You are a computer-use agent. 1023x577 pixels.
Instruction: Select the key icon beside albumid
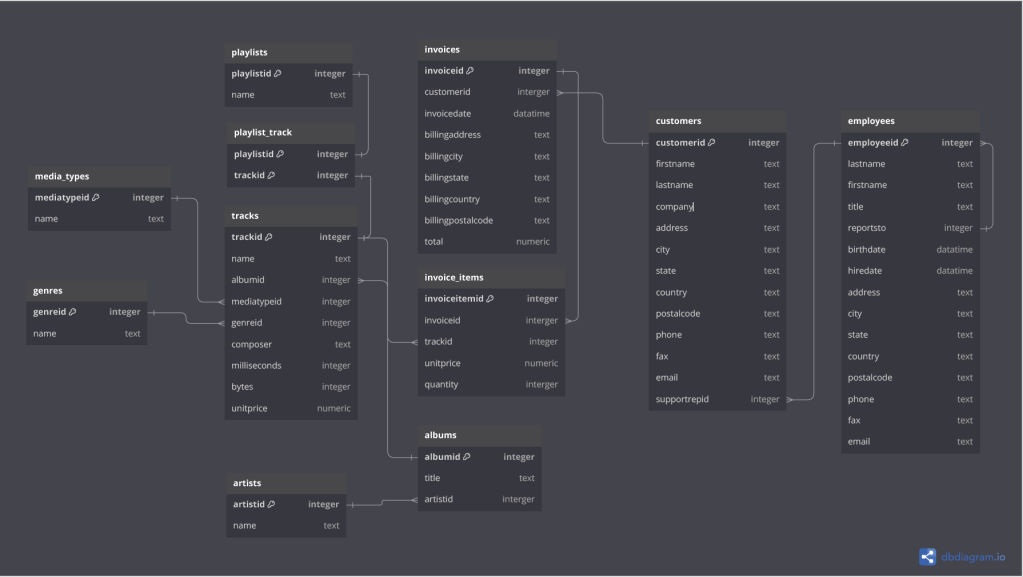[x=467, y=457]
